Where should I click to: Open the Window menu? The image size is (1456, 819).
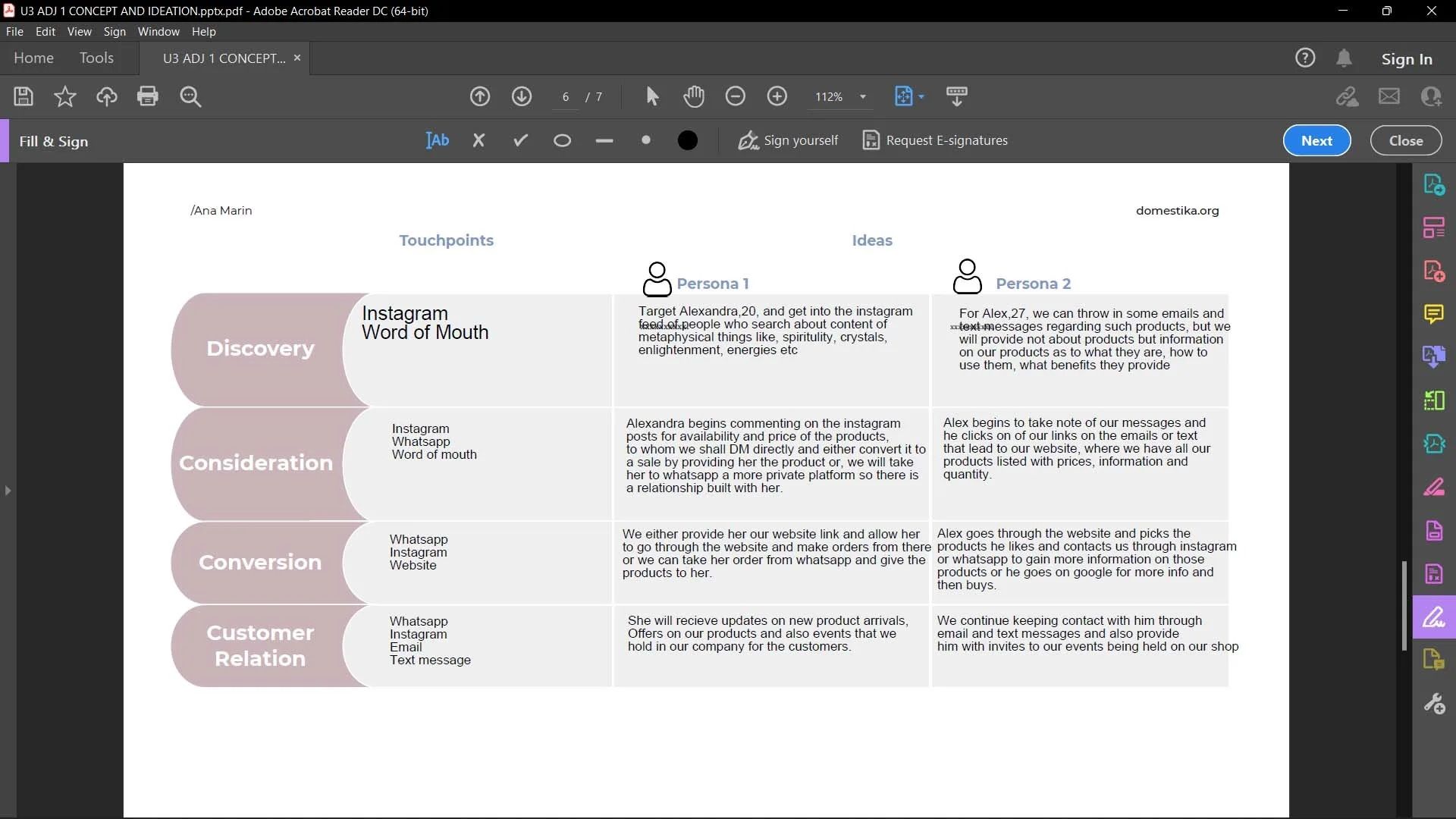tap(158, 31)
